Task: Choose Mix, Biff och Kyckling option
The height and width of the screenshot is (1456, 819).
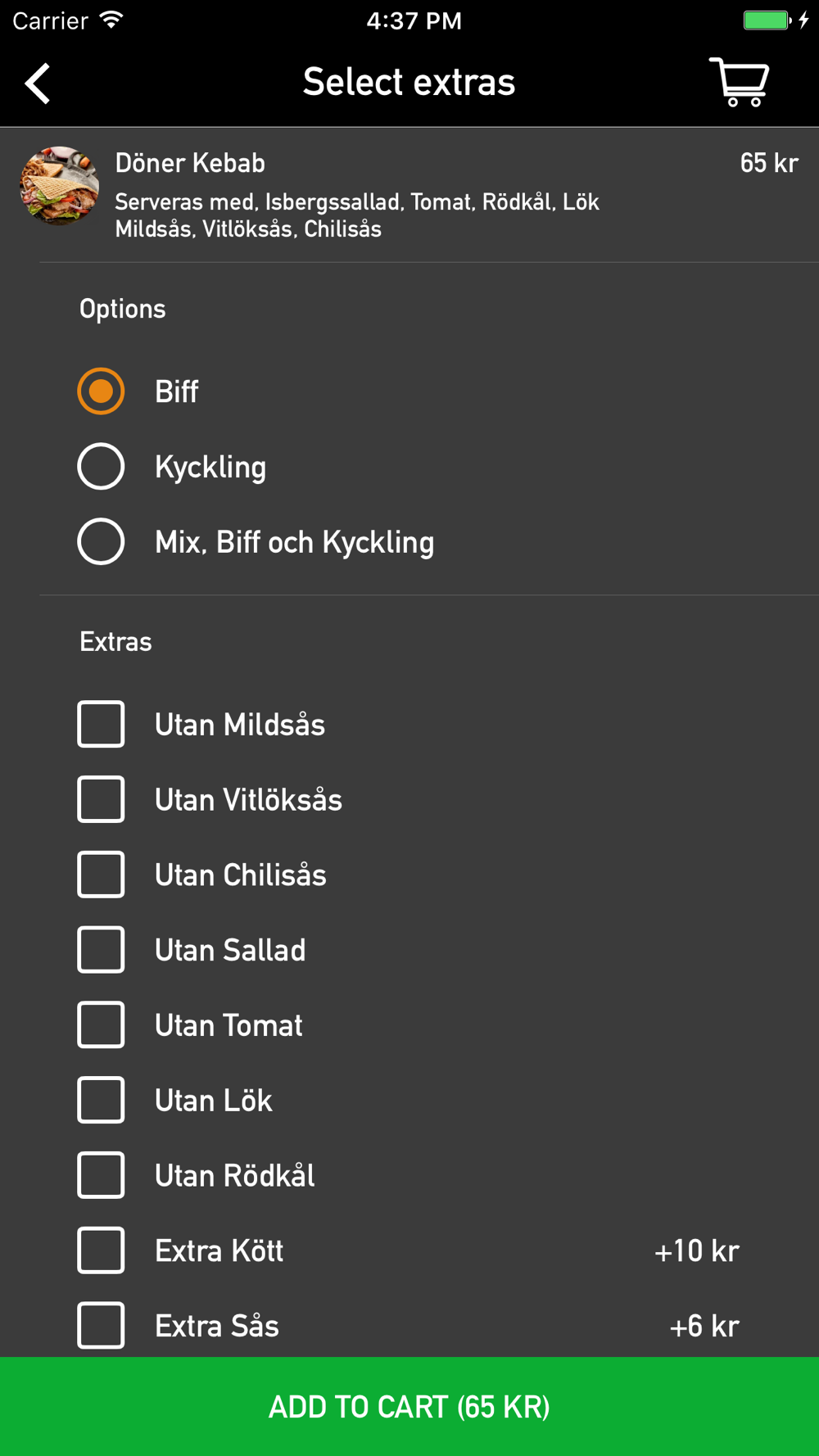Action: point(101,542)
